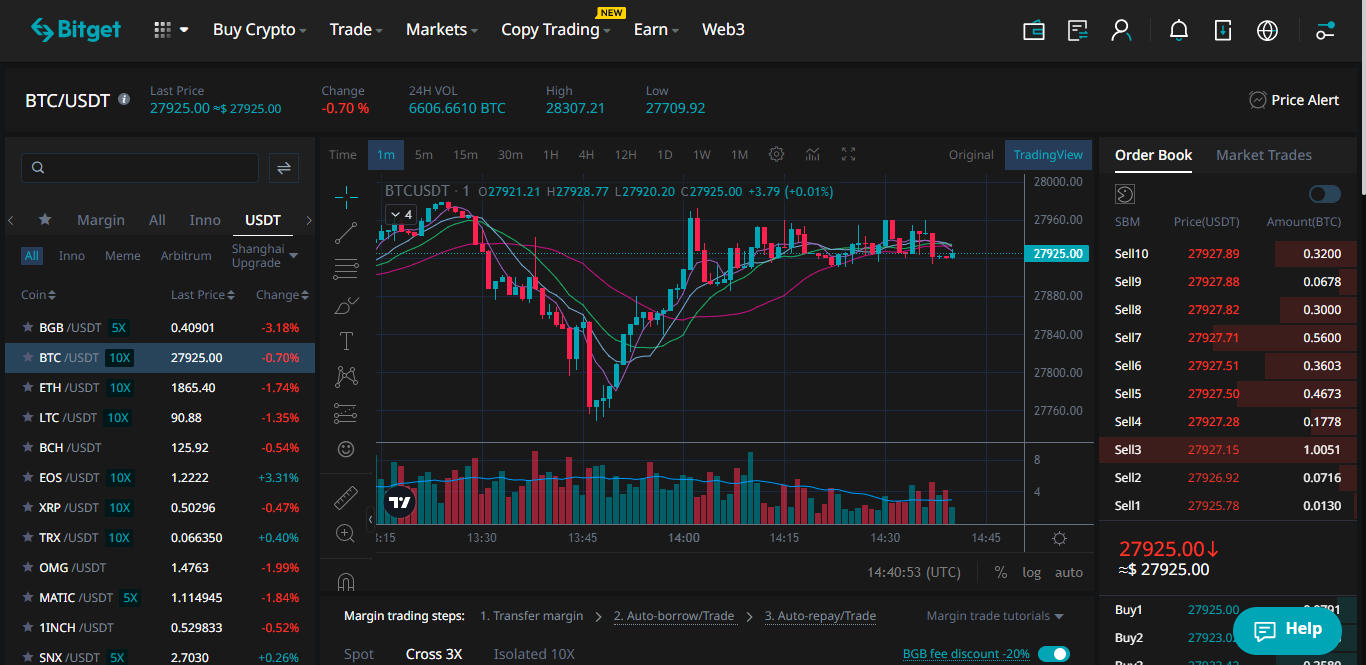
Task: Filter coins by Meme category
Action: point(123,256)
